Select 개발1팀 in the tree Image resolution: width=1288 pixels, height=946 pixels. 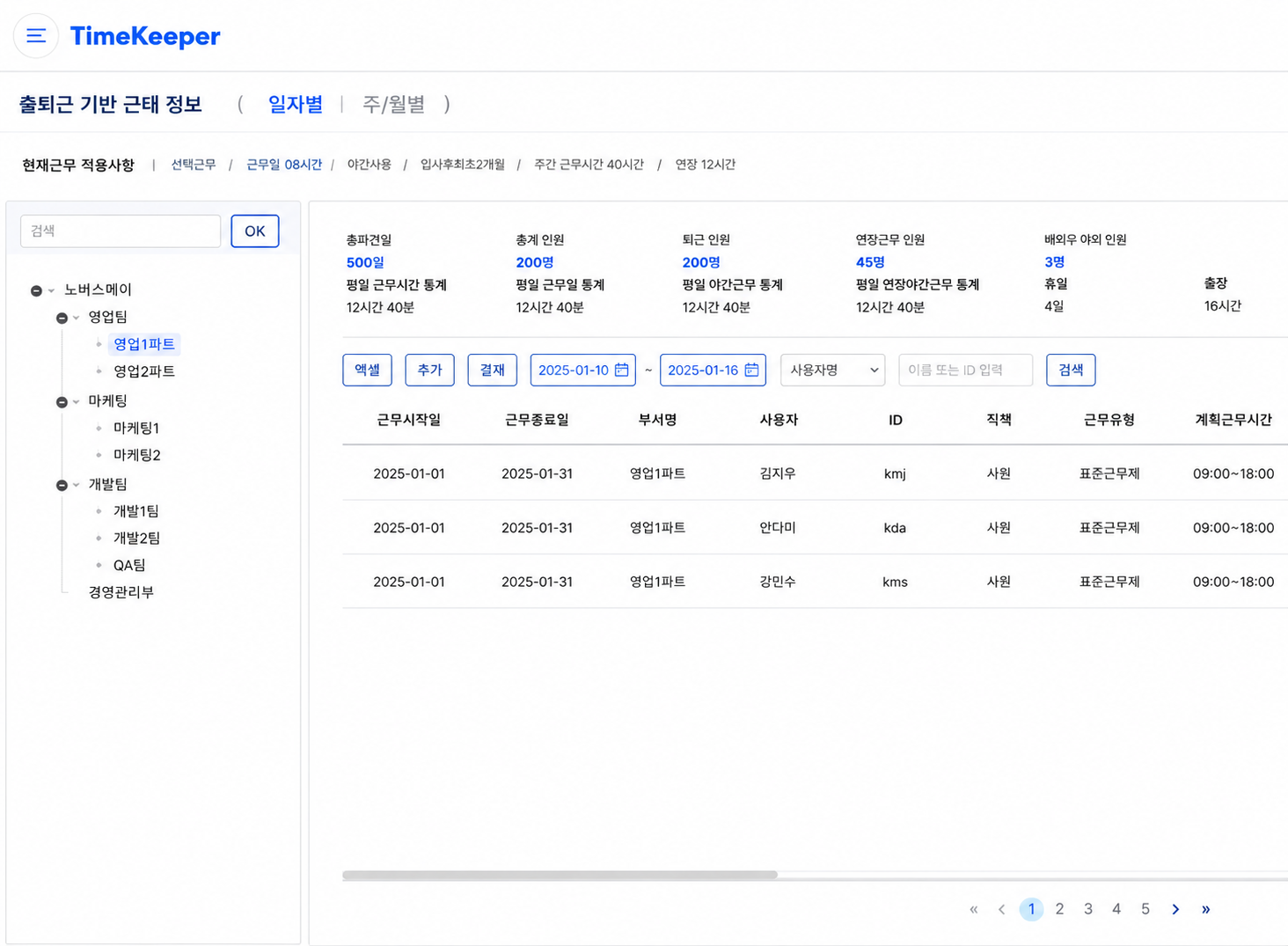point(136,511)
